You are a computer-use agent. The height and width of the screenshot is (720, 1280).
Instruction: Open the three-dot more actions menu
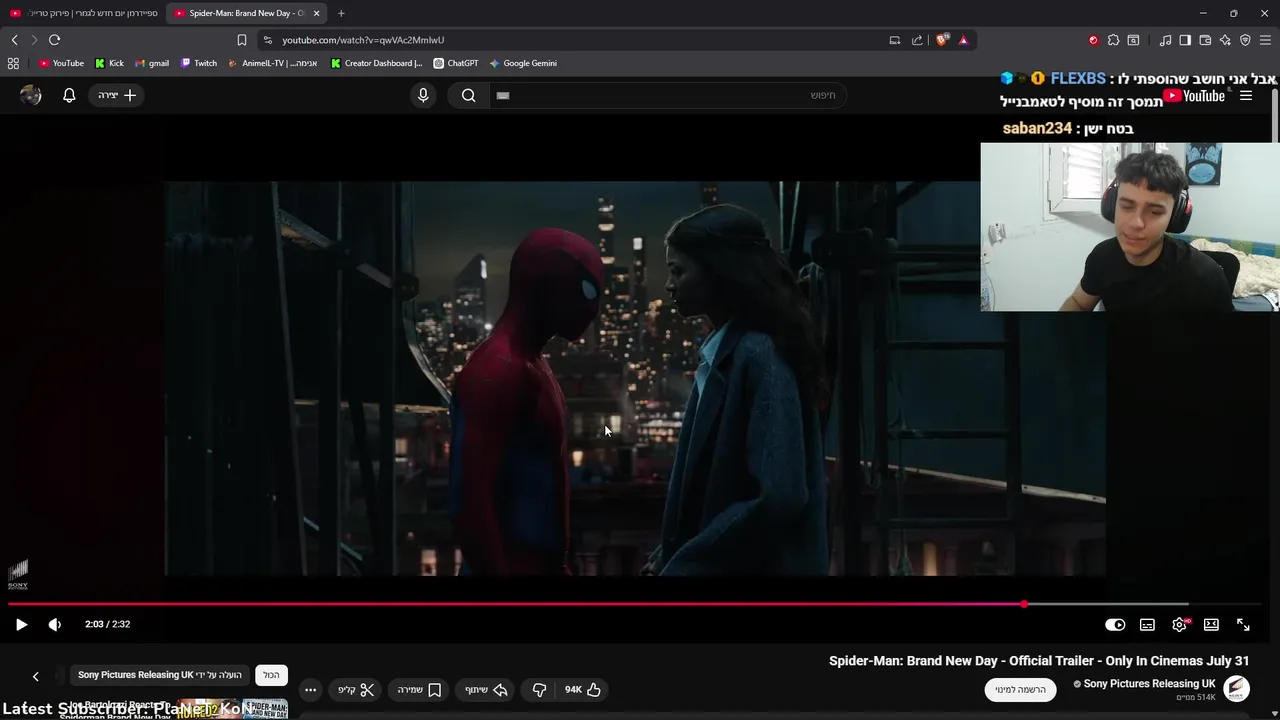[310, 689]
